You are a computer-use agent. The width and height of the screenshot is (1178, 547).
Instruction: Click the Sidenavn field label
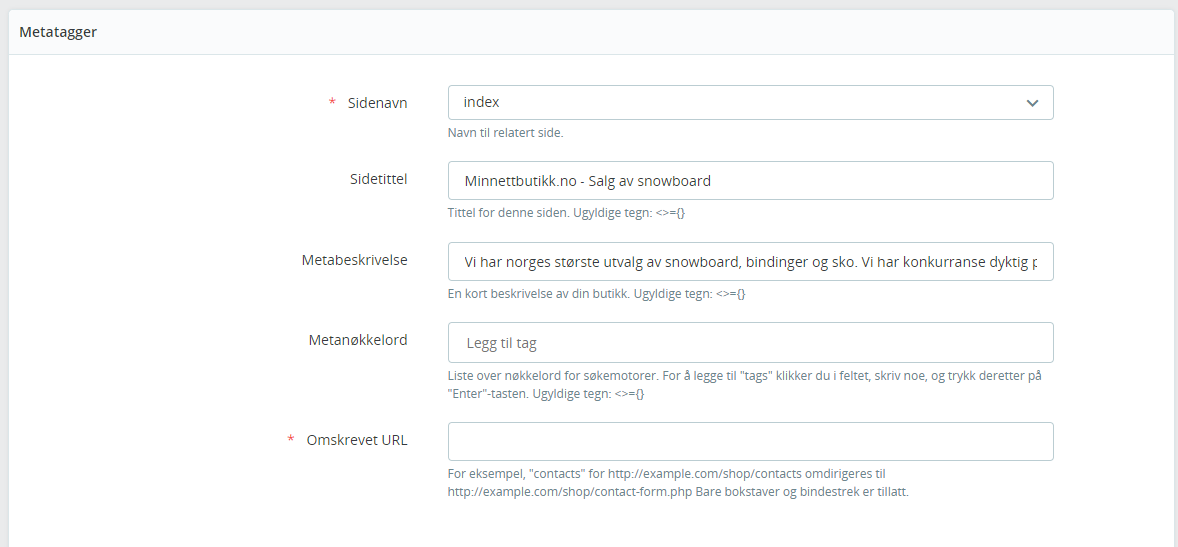point(377,102)
